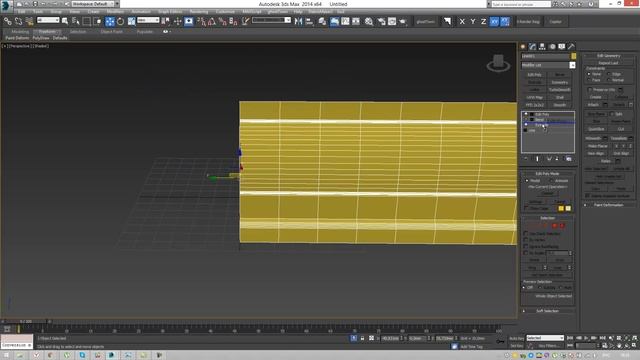Restrict movement to the X axis

(x=462, y=21)
